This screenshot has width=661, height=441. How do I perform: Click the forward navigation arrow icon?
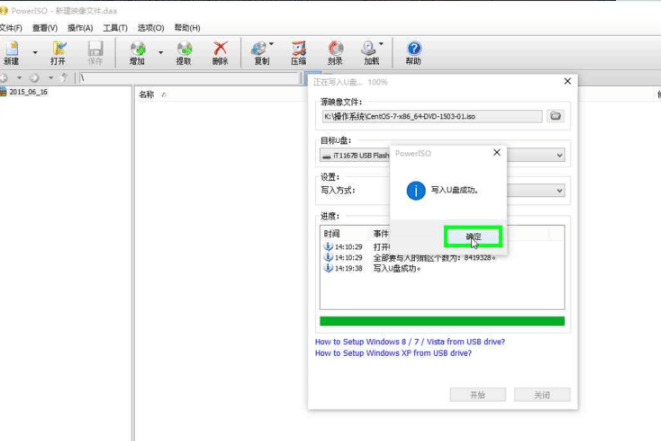click(x=35, y=78)
